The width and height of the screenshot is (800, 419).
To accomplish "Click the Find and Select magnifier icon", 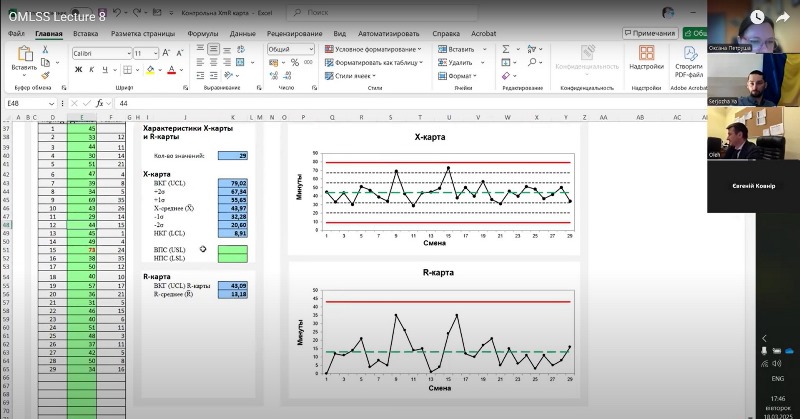I will click(x=532, y=62).
